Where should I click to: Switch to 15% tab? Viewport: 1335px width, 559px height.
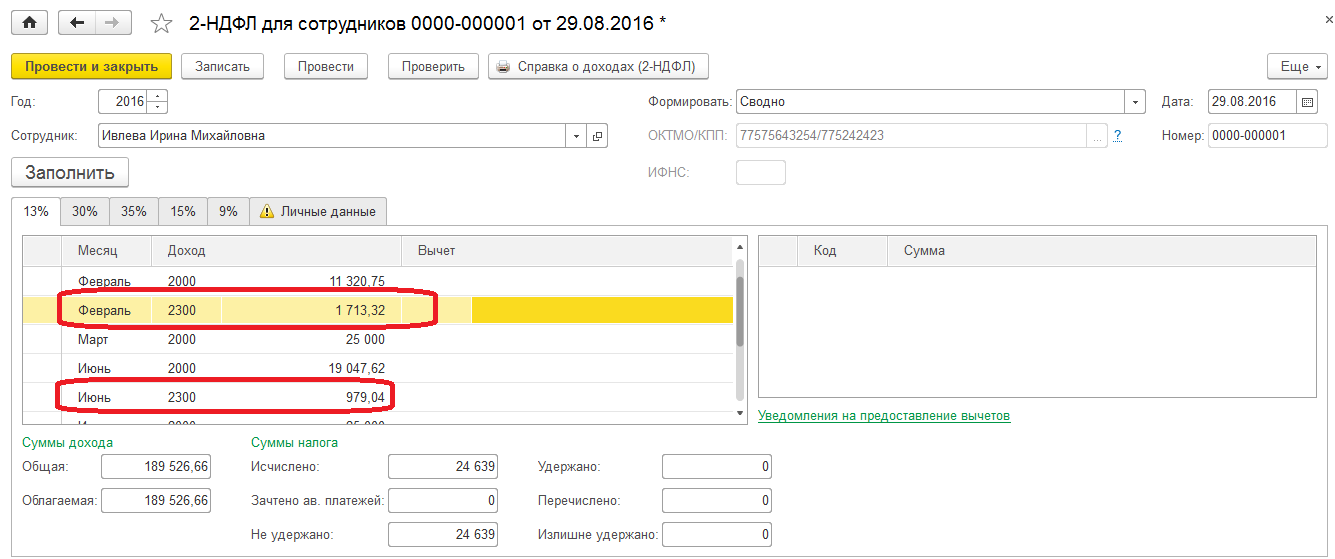click(x=183, y=211)
